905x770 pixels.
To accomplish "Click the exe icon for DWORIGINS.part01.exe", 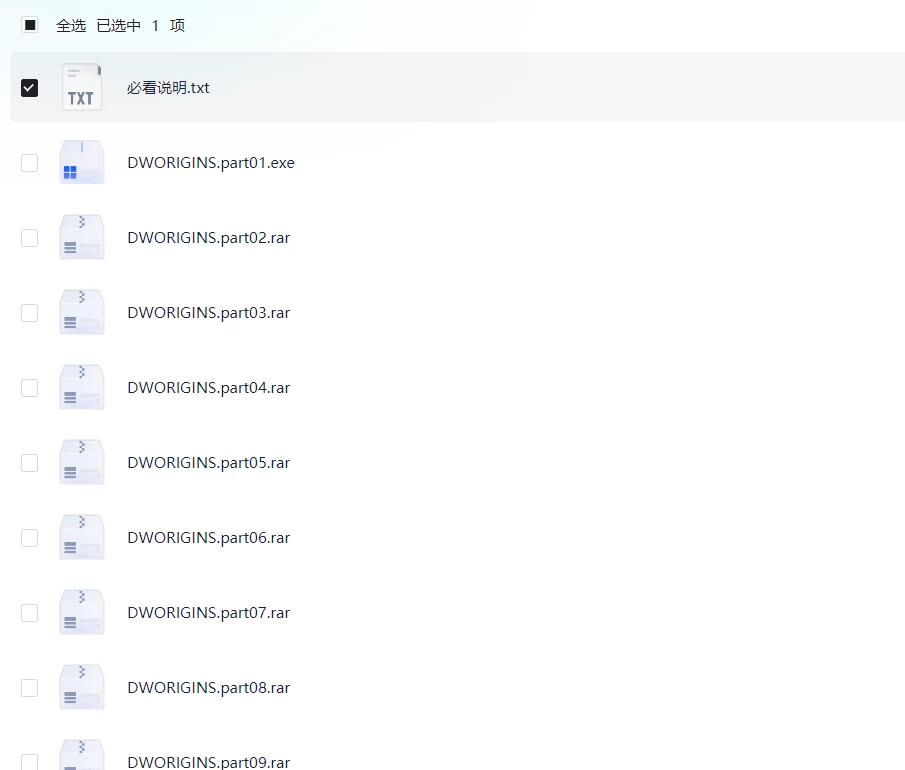I will pos(81,163).
